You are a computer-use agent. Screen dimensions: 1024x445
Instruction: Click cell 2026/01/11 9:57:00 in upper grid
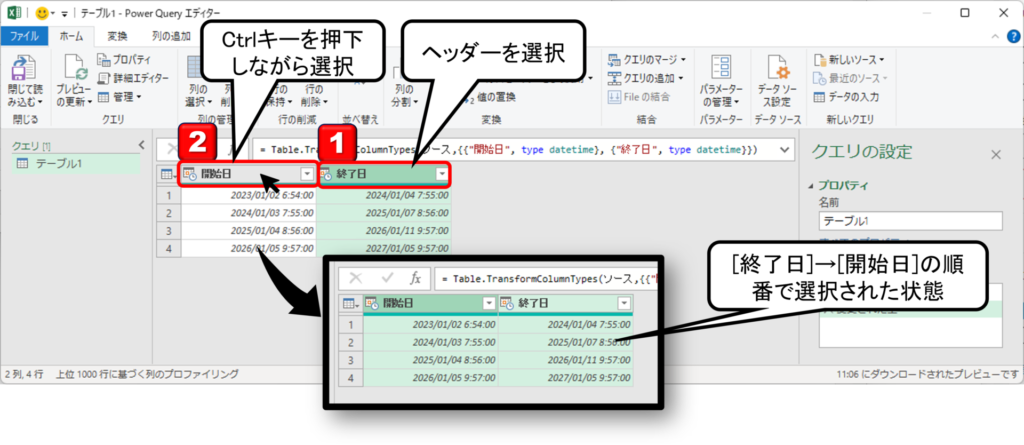click(383, 231)
